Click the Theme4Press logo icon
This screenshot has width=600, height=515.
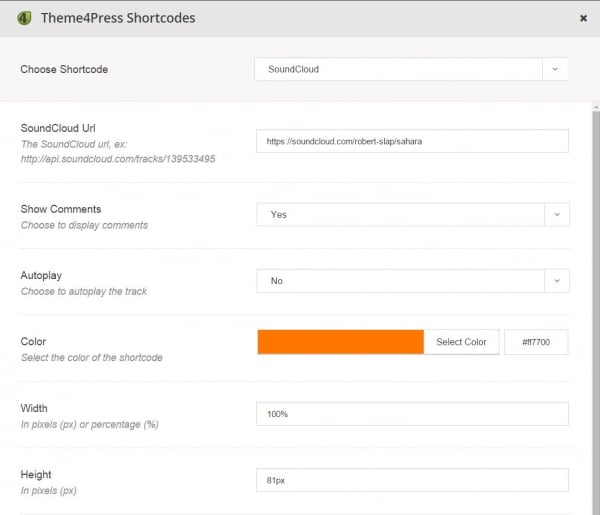(24, 18)
